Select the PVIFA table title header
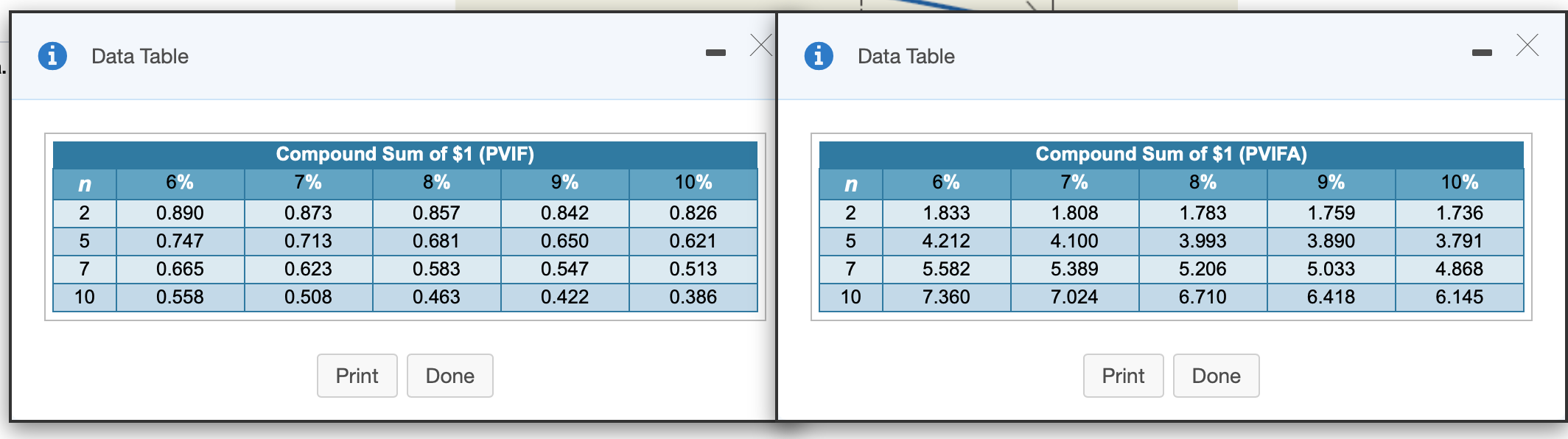Image resolution: width=1568 pixels, height=439 pixels. click(1172, 154)
